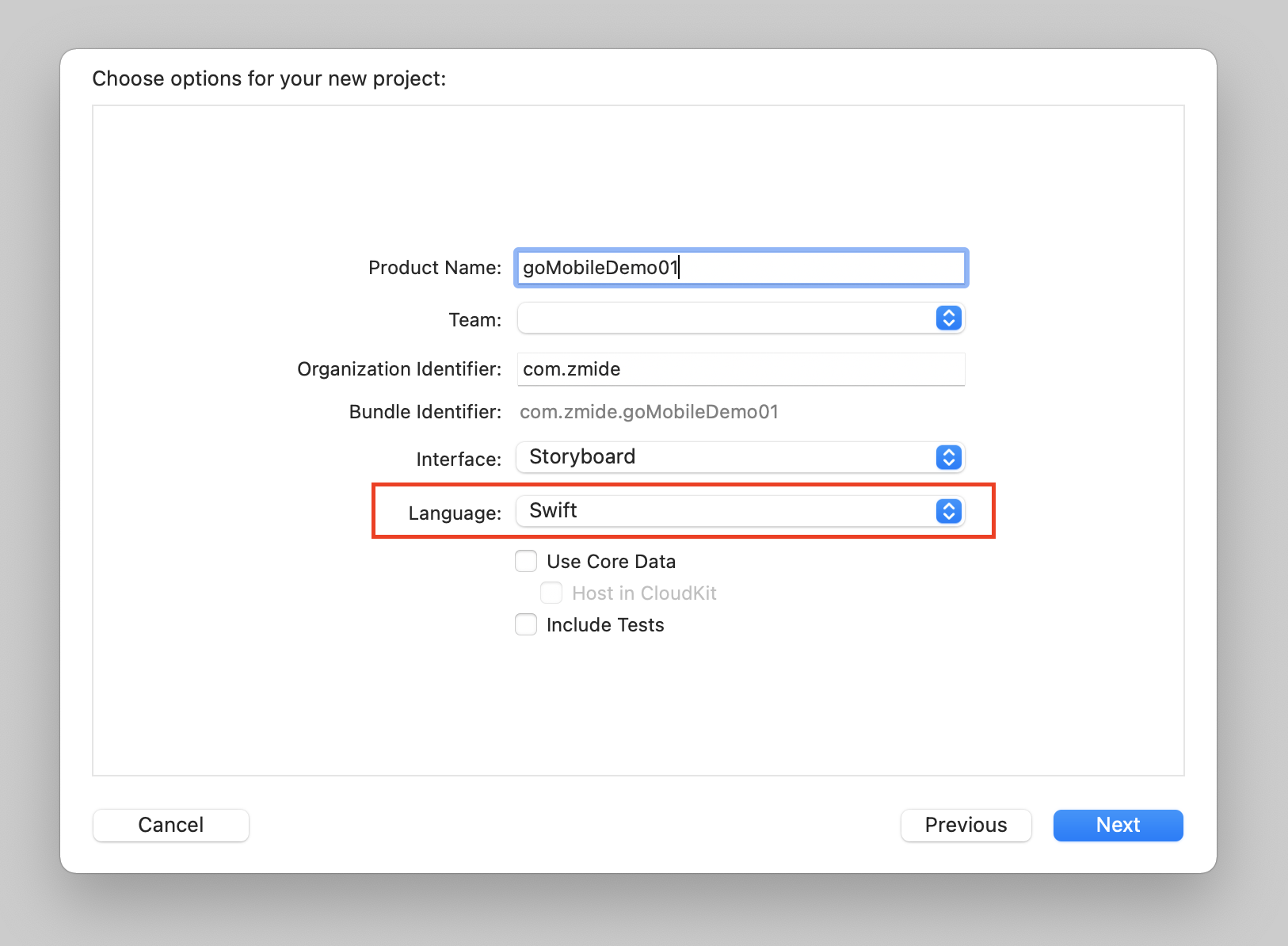The width and height of the screenshot is (1288, 946).
Task: Click the "Choose options for your new project" heading
Action: click(x=269, y=78)
